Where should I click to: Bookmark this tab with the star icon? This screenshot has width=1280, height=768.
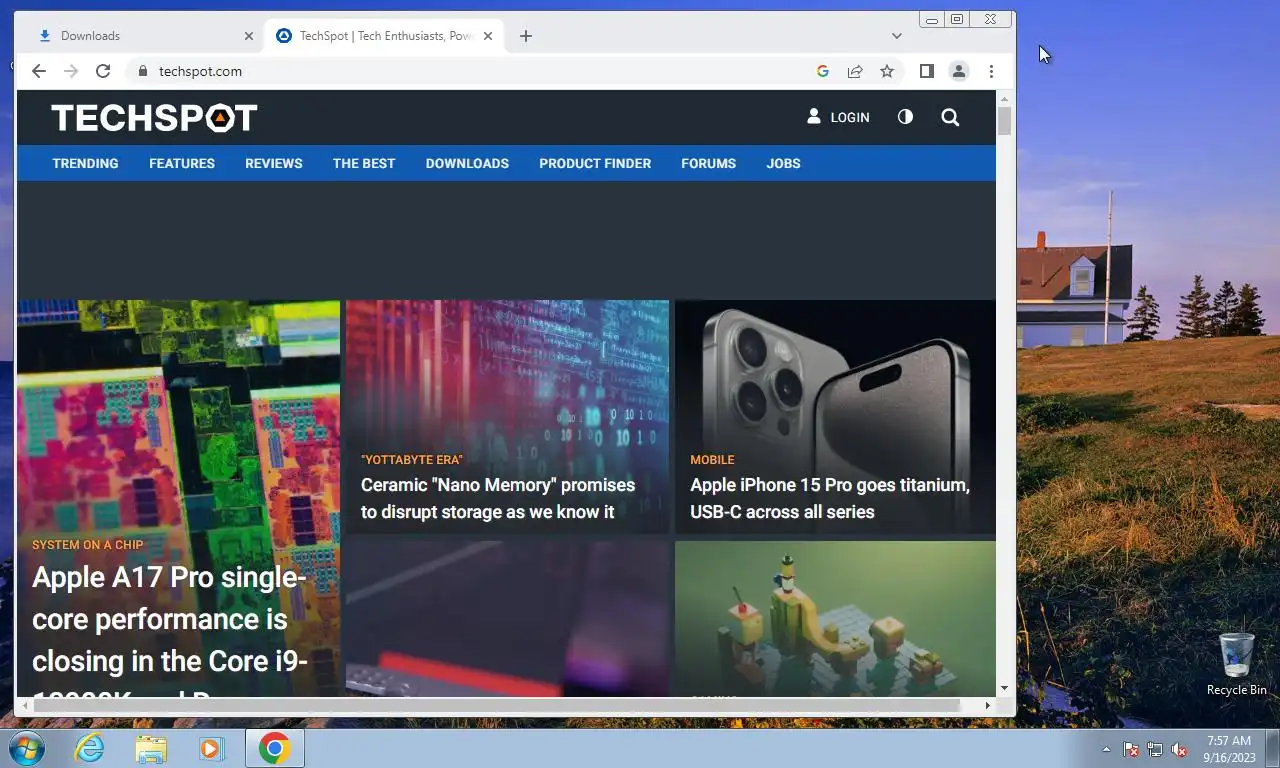pyautogui.click(x=887, y=71)
